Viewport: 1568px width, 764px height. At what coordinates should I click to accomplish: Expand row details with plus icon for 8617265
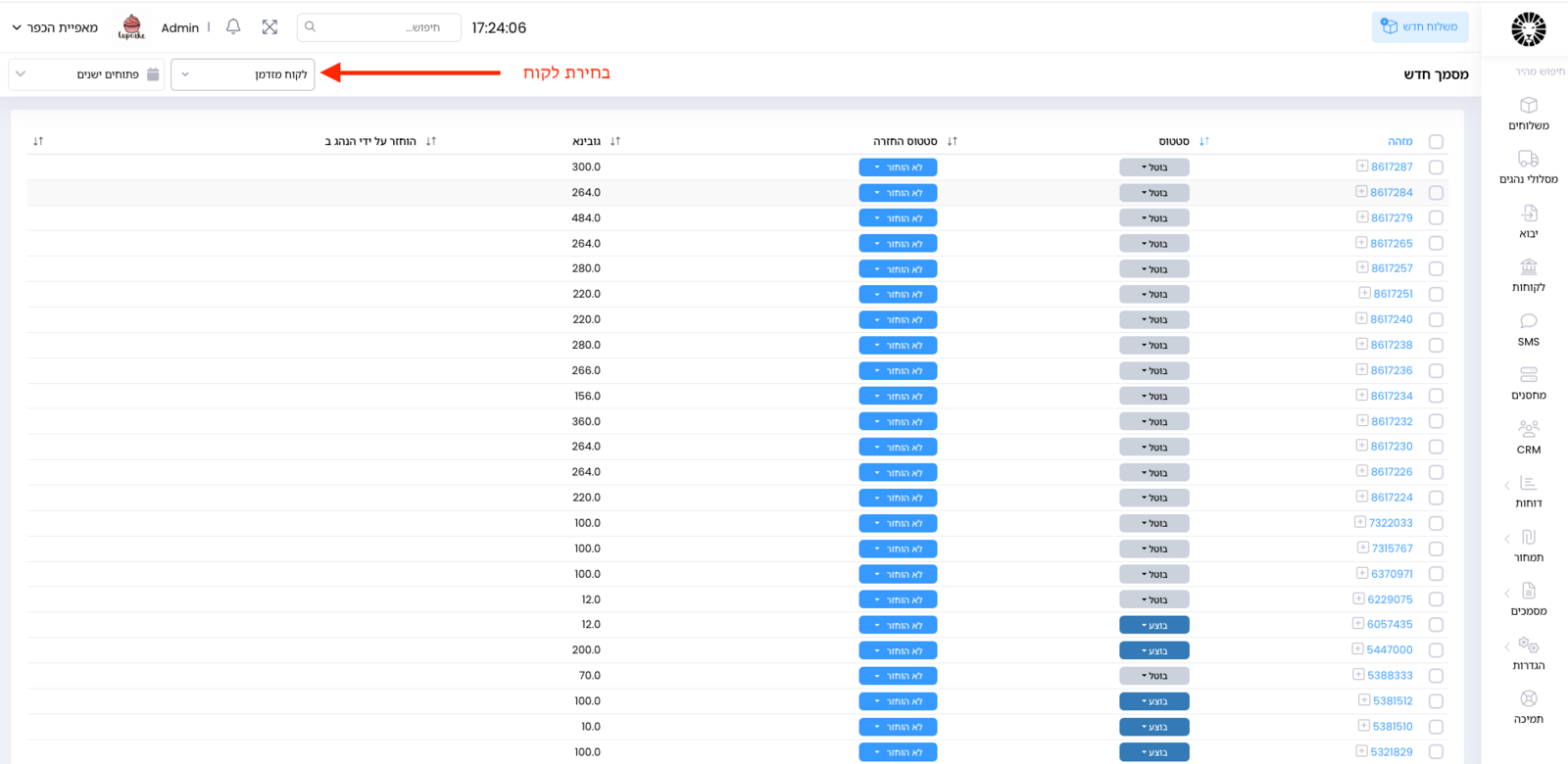[x=1361, y=243]
